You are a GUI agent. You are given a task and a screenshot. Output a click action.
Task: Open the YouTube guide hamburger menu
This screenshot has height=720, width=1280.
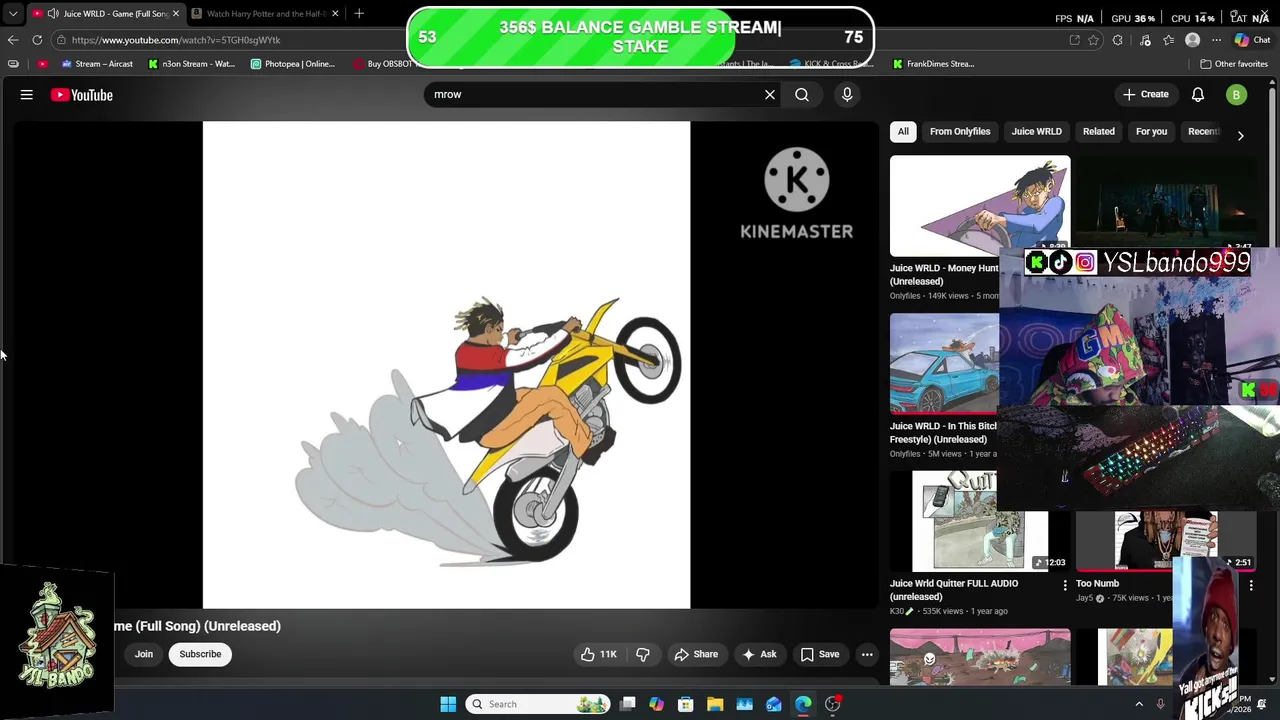click(27, 95)
